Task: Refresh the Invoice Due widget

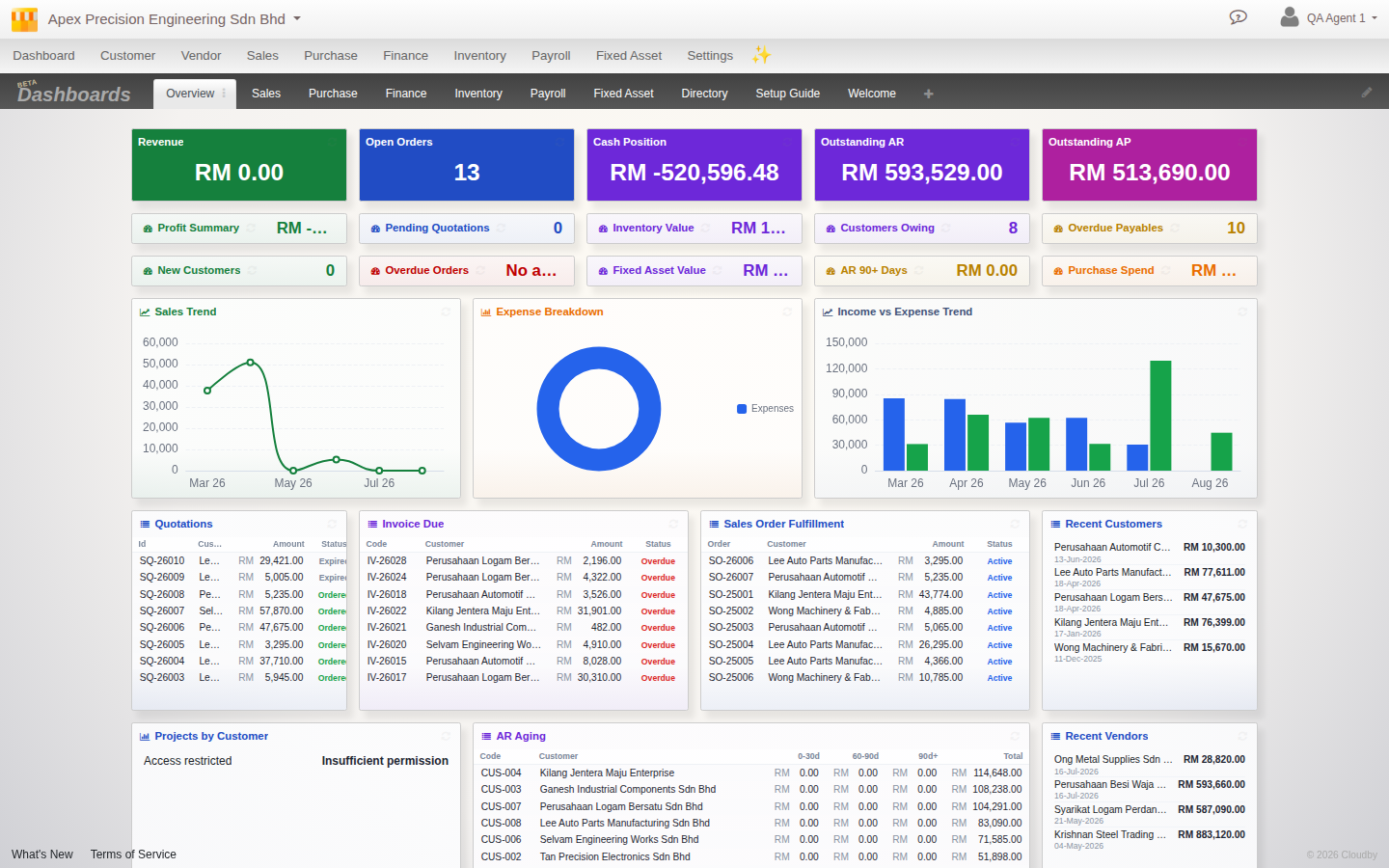Action: (x=673, y=524)
